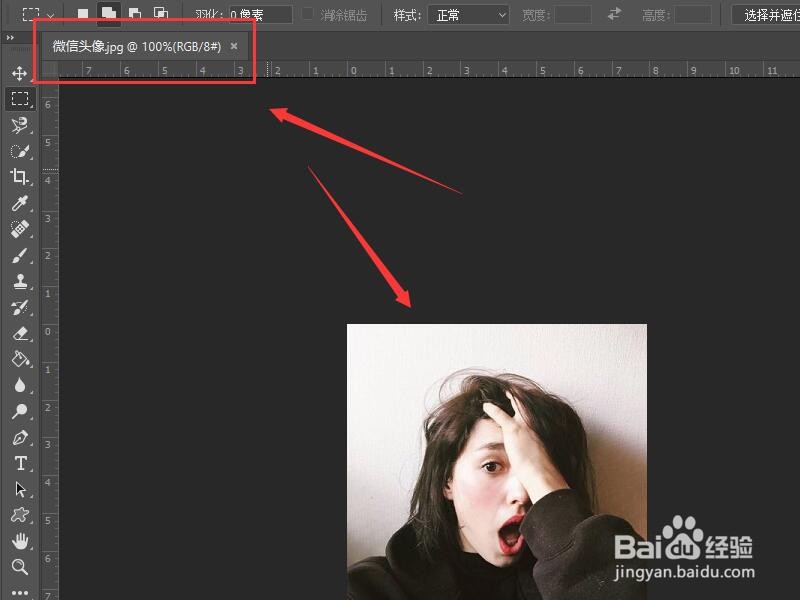
Task: Select the Rectangular Marquee tool
Action: [x=20, y=98]
